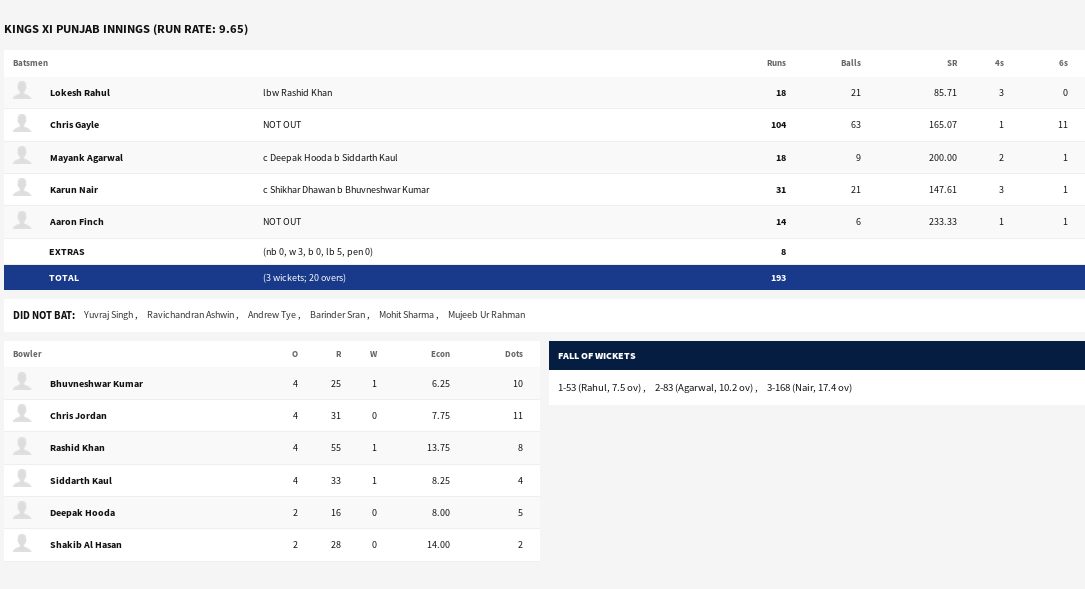Click Chris Gayle's runs value 104
The image size is (1085, 589).
click(778, 125)
